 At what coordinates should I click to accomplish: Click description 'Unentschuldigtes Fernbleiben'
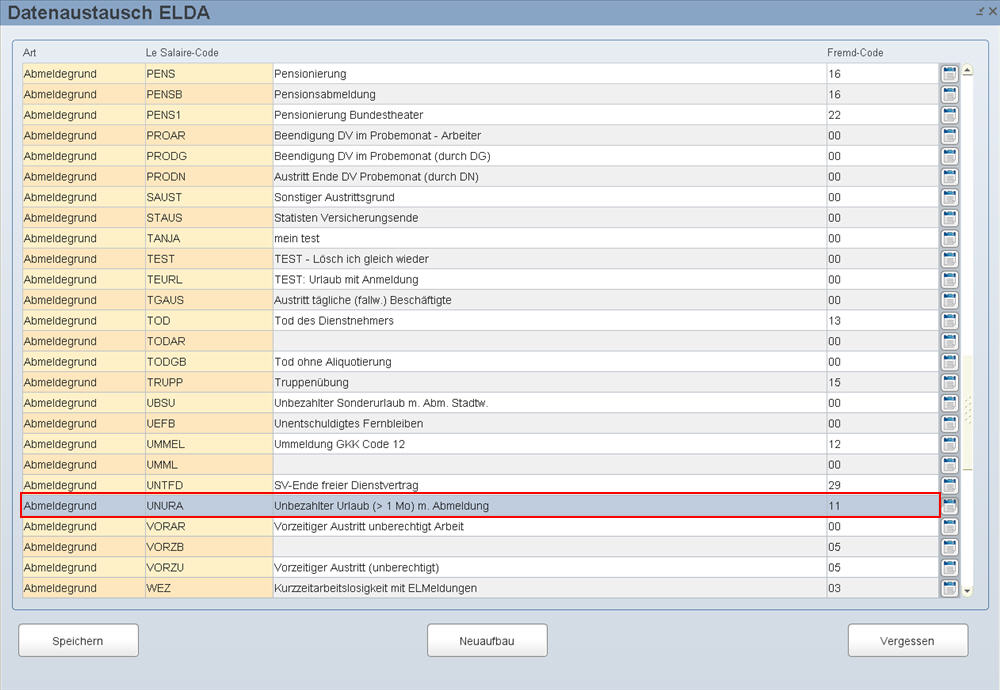(550, 423)
